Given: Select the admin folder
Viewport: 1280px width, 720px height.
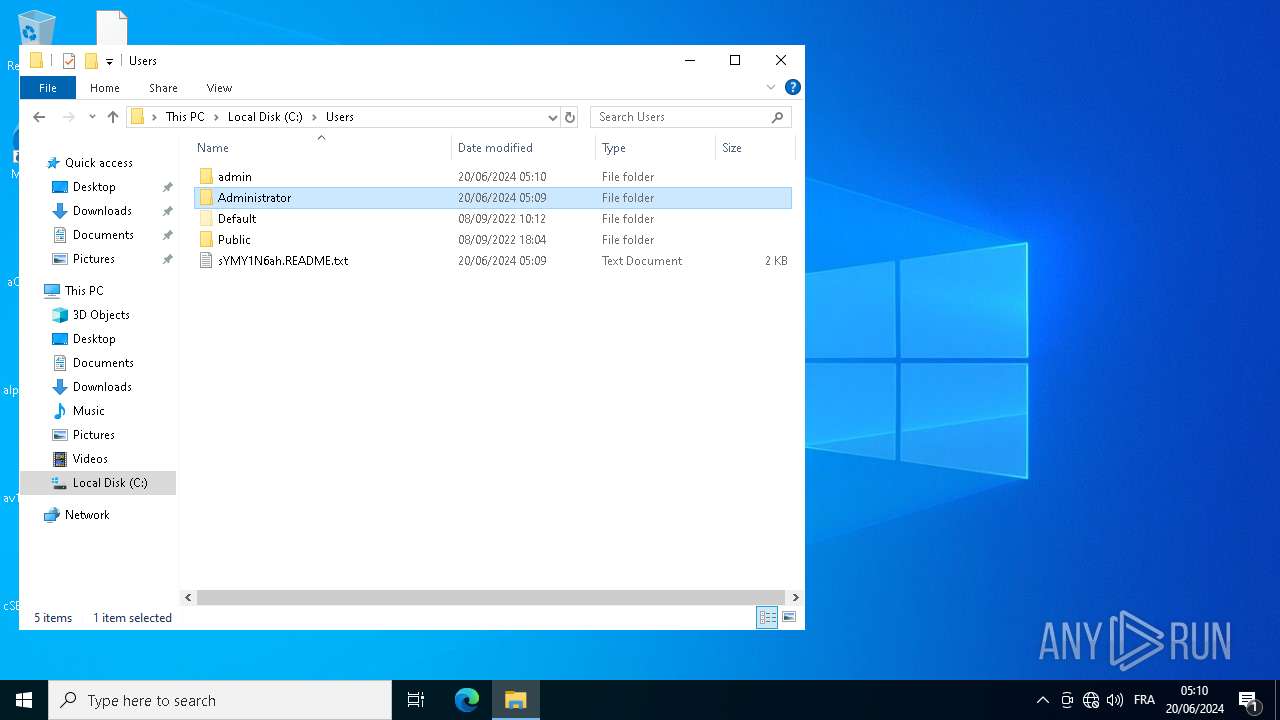Looking at the screenshot, I should coord(493,177).
